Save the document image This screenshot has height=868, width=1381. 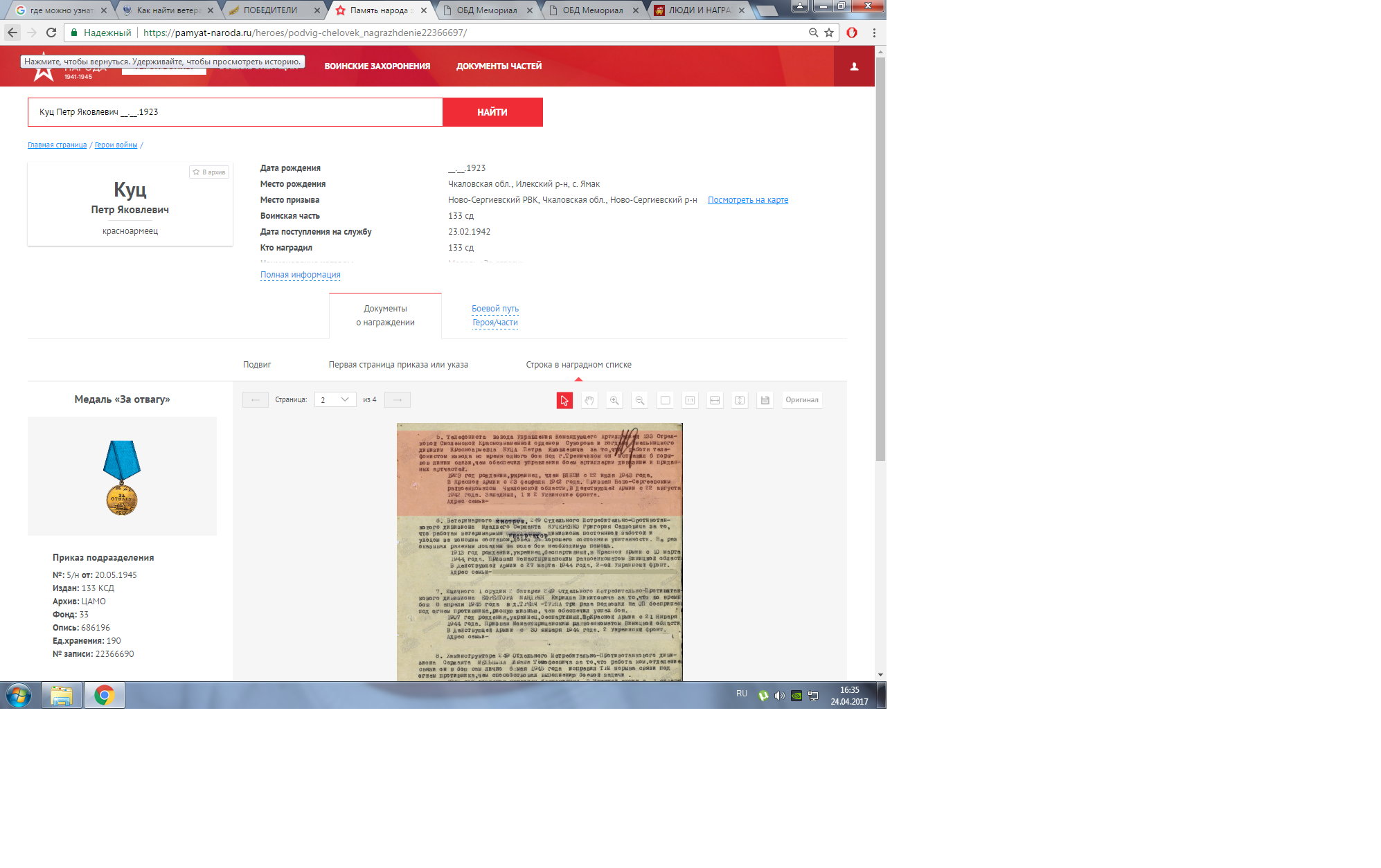click(x=765, y=400)
